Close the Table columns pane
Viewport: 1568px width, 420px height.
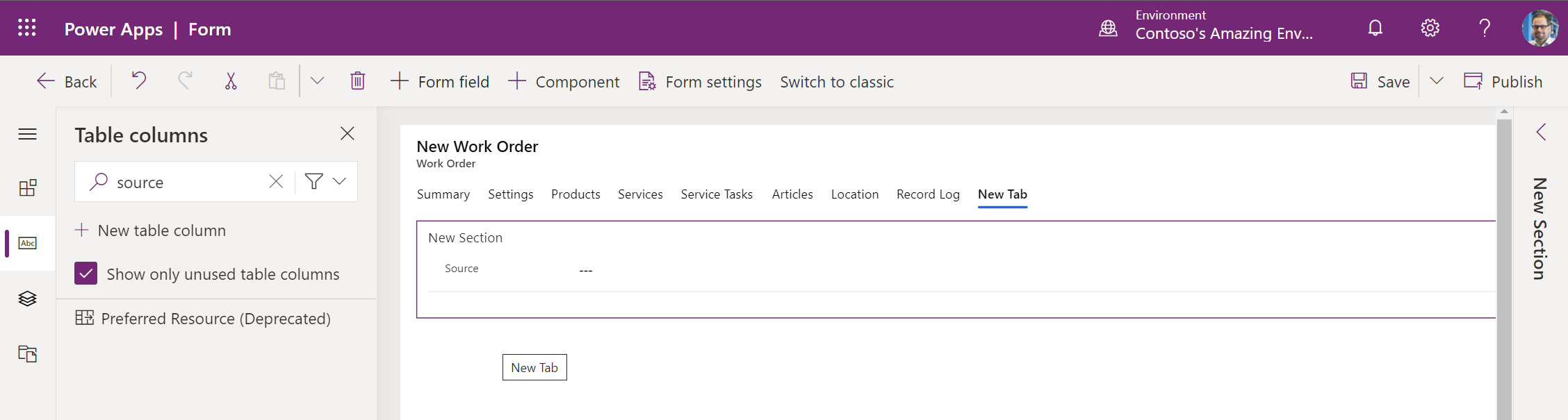348,133
